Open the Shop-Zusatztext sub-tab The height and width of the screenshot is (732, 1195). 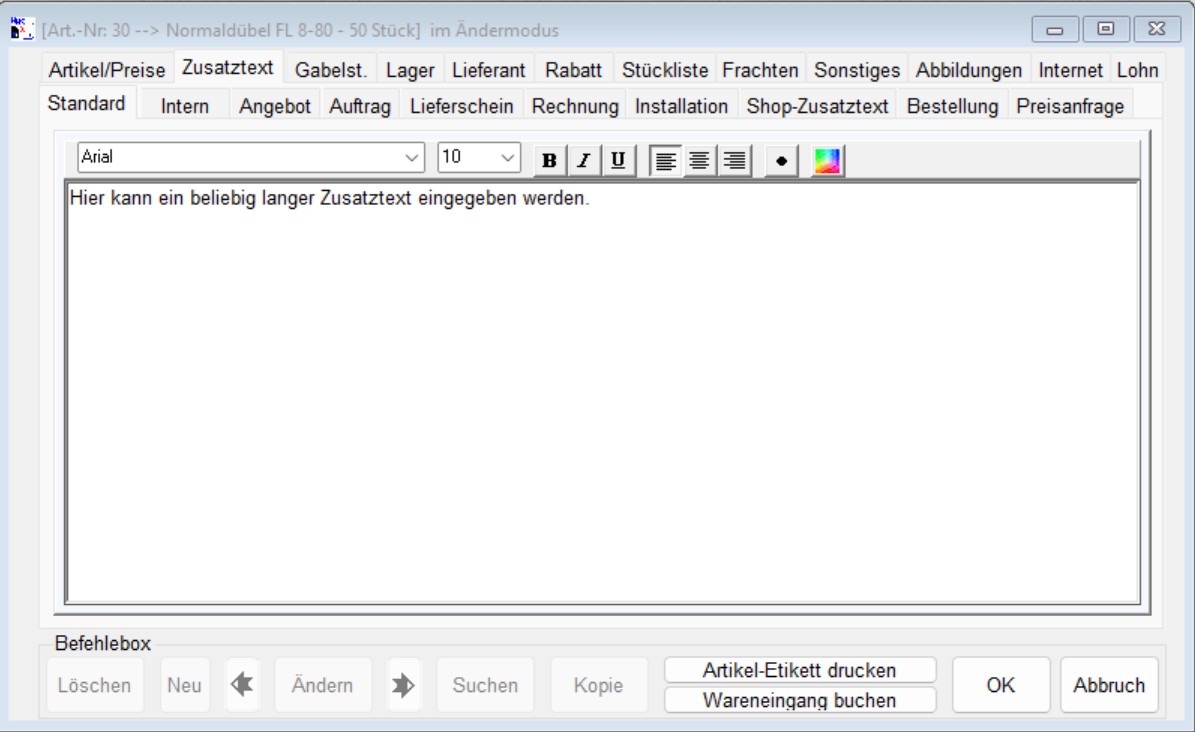pos(817,106)
